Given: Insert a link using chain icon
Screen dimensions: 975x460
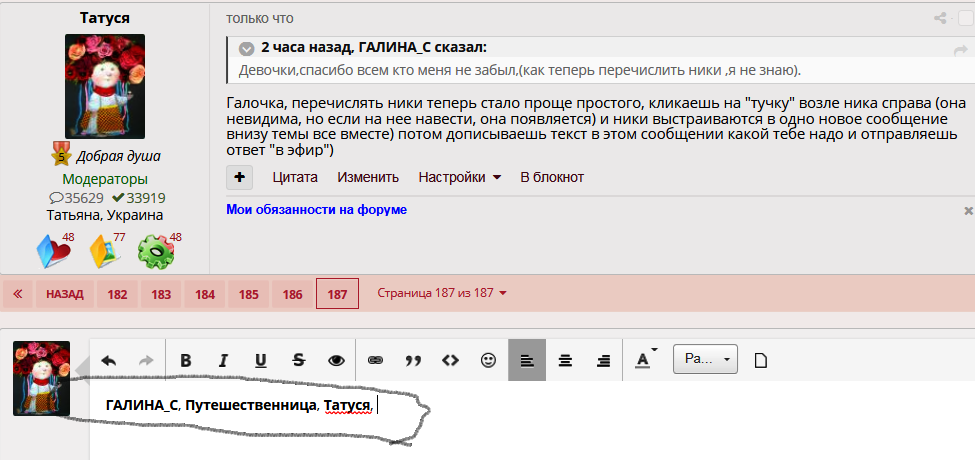Looking at the screenshot, I should pyautogui.click(x=375, y=360).
